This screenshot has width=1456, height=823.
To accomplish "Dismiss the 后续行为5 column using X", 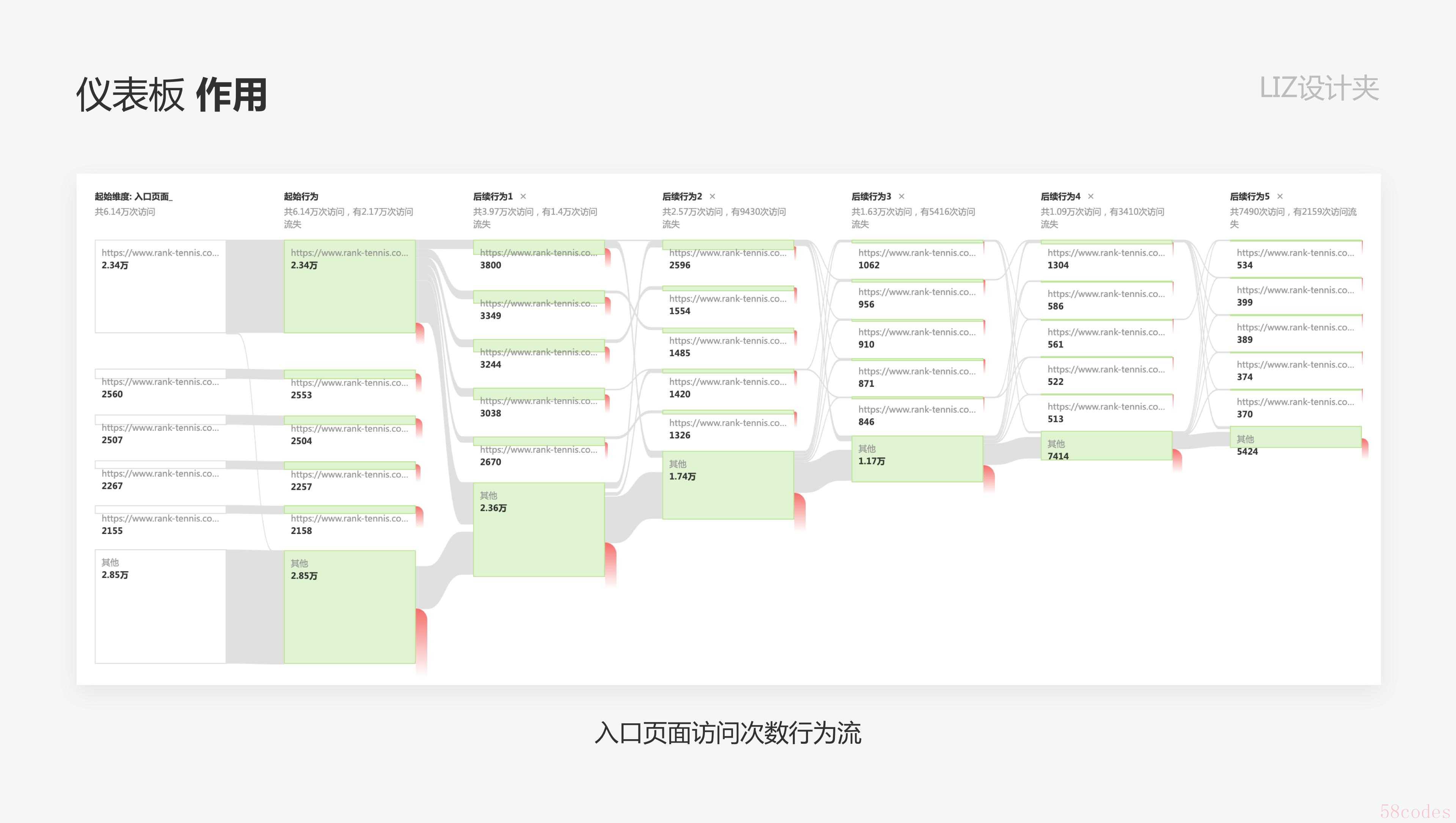I will [1280, 197].
